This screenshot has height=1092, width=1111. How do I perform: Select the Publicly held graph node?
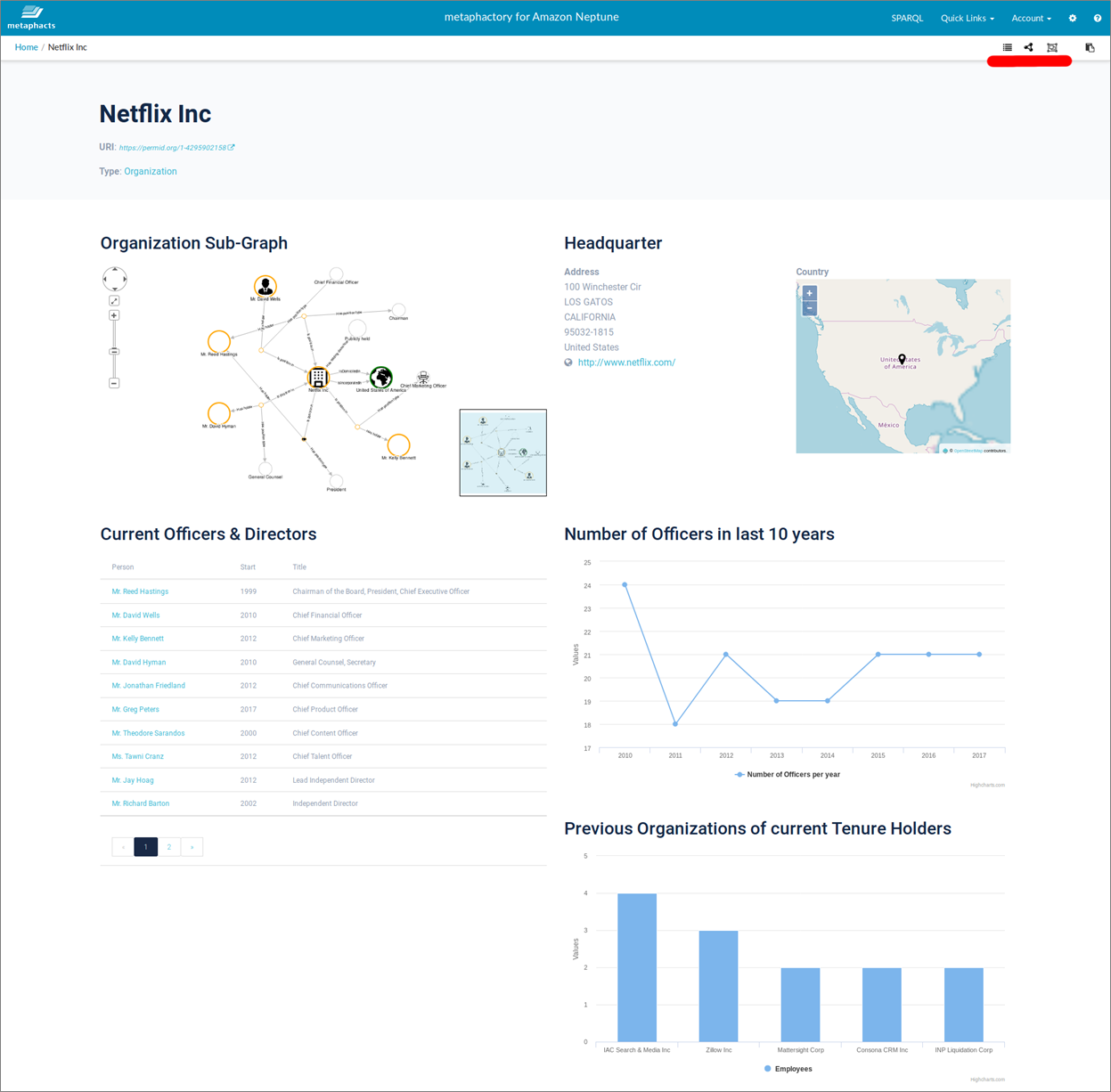pyautogui.click(x=357, y=329)
